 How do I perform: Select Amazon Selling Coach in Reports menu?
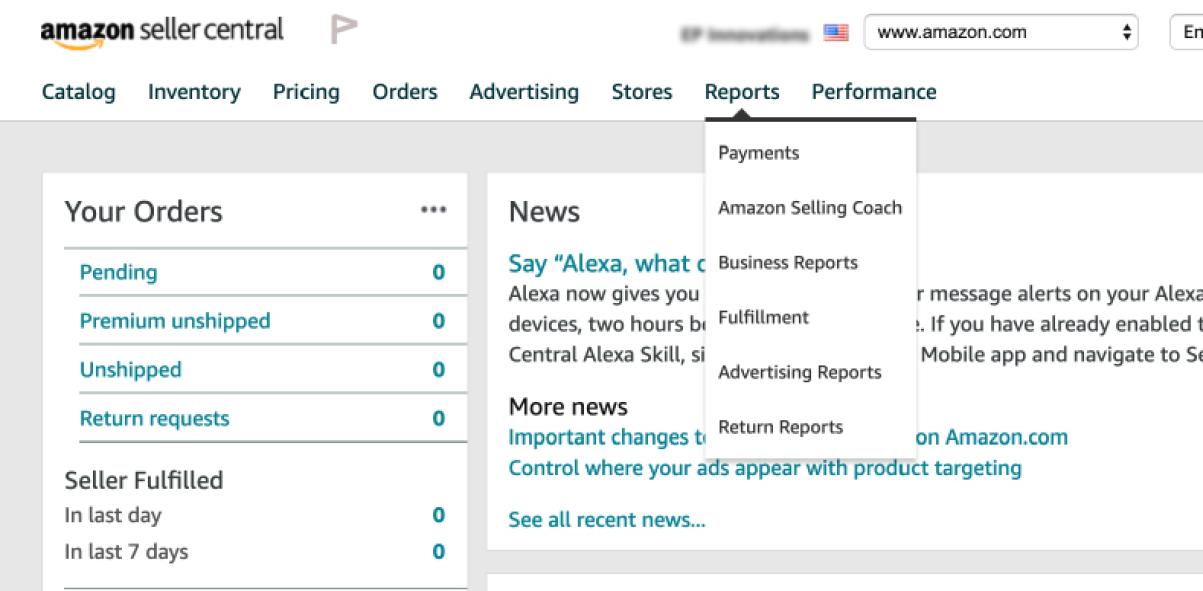[810, 208]
